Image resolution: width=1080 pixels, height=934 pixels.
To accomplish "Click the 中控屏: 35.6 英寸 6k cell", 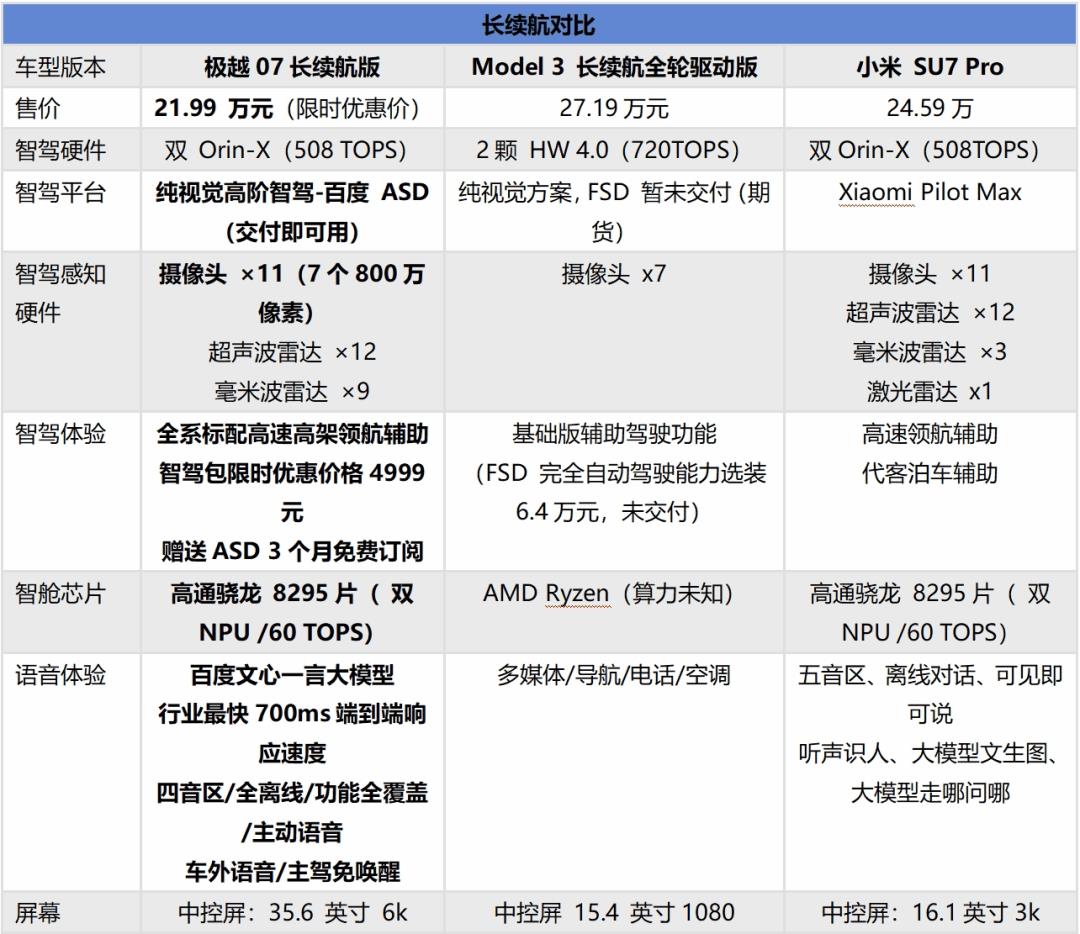I will (292, 913).
